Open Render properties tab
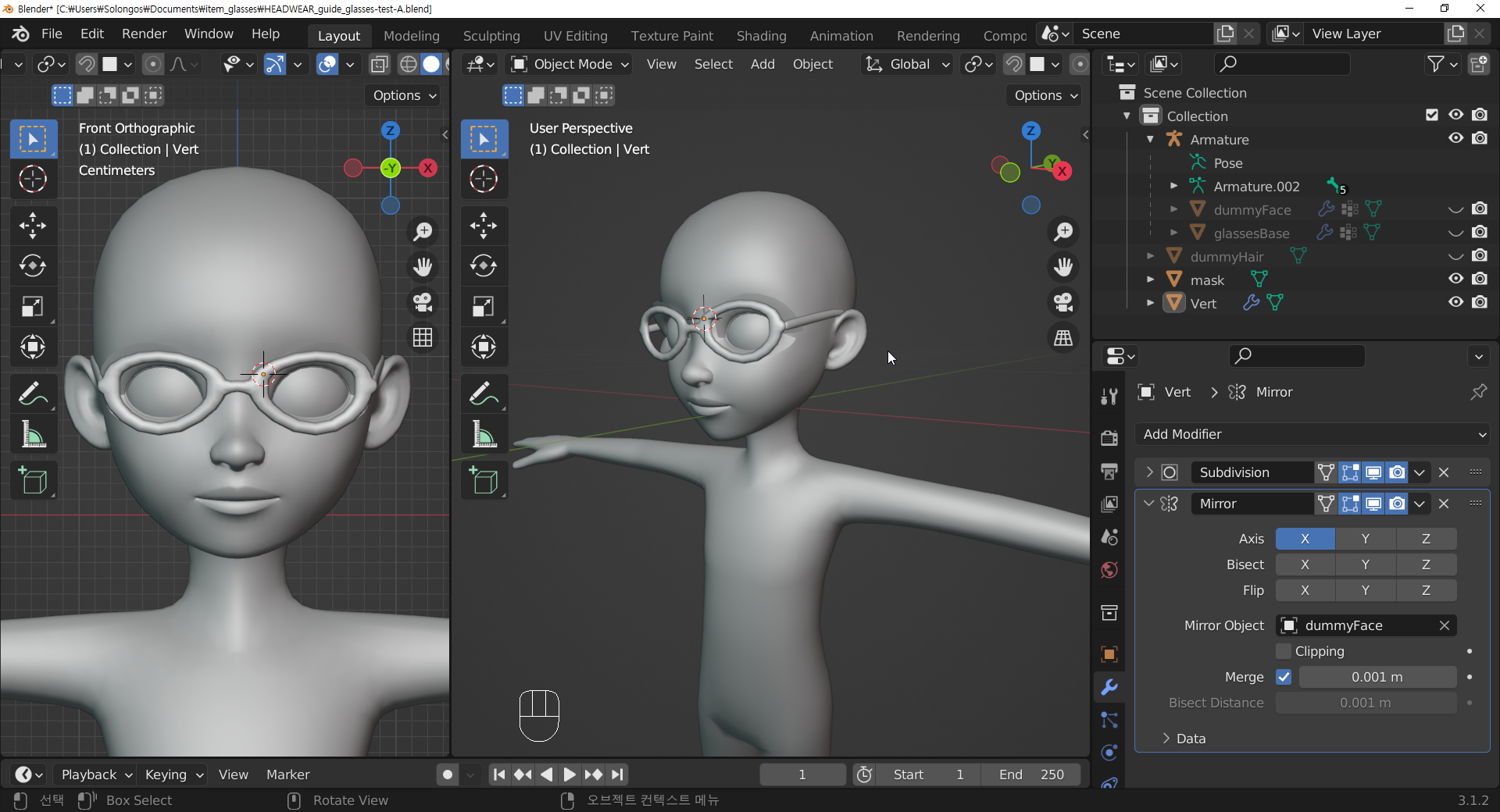Viewport: 1500px width, 812px height. coord(1109,437)
